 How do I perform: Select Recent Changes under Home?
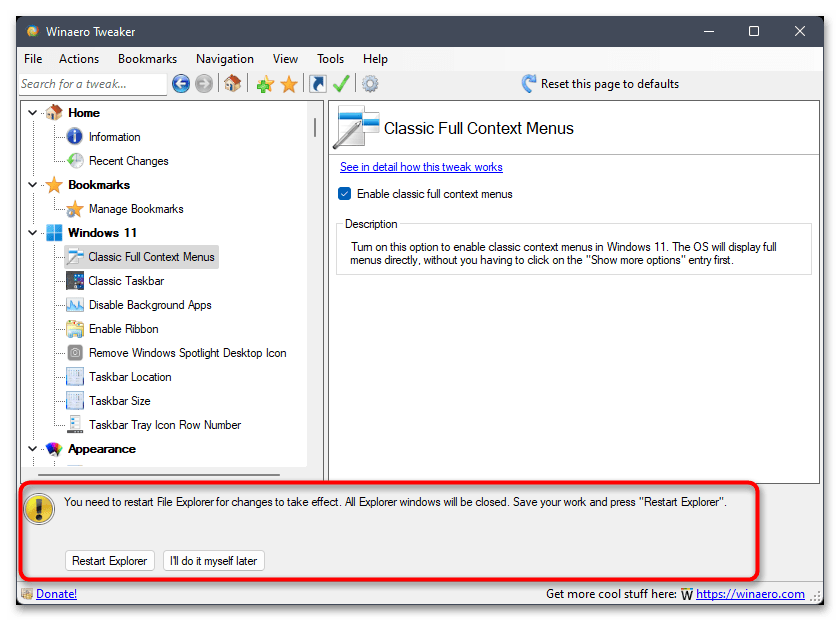point(129,161)
